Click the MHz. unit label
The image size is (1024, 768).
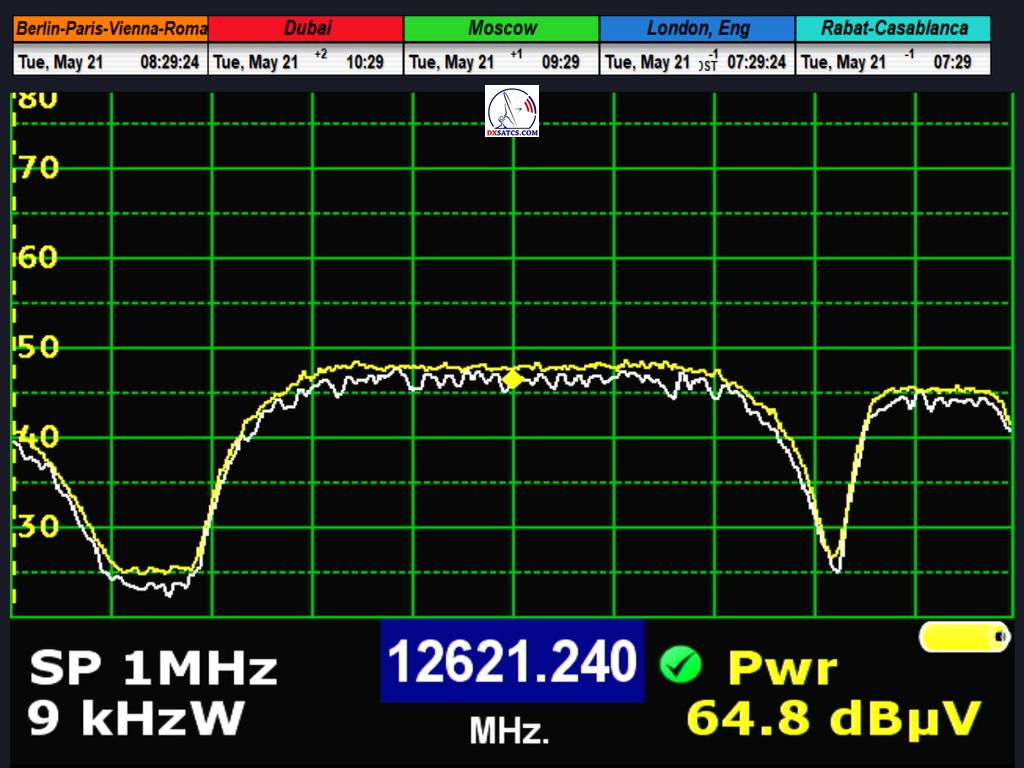pos(510,731)
